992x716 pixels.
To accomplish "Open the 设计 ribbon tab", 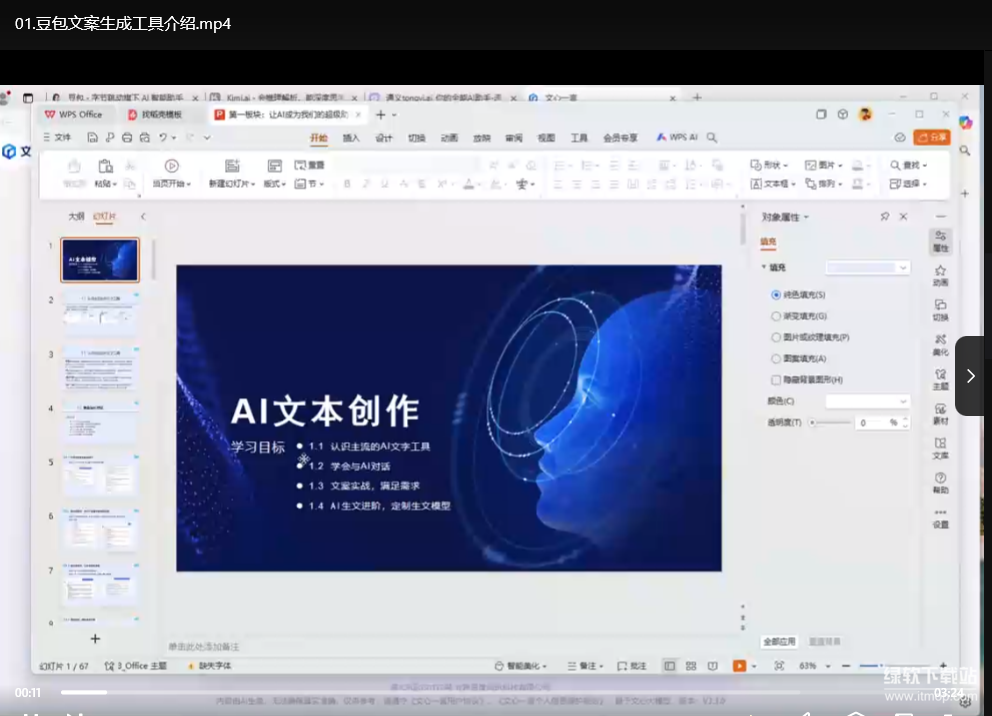I will point(383,138).
